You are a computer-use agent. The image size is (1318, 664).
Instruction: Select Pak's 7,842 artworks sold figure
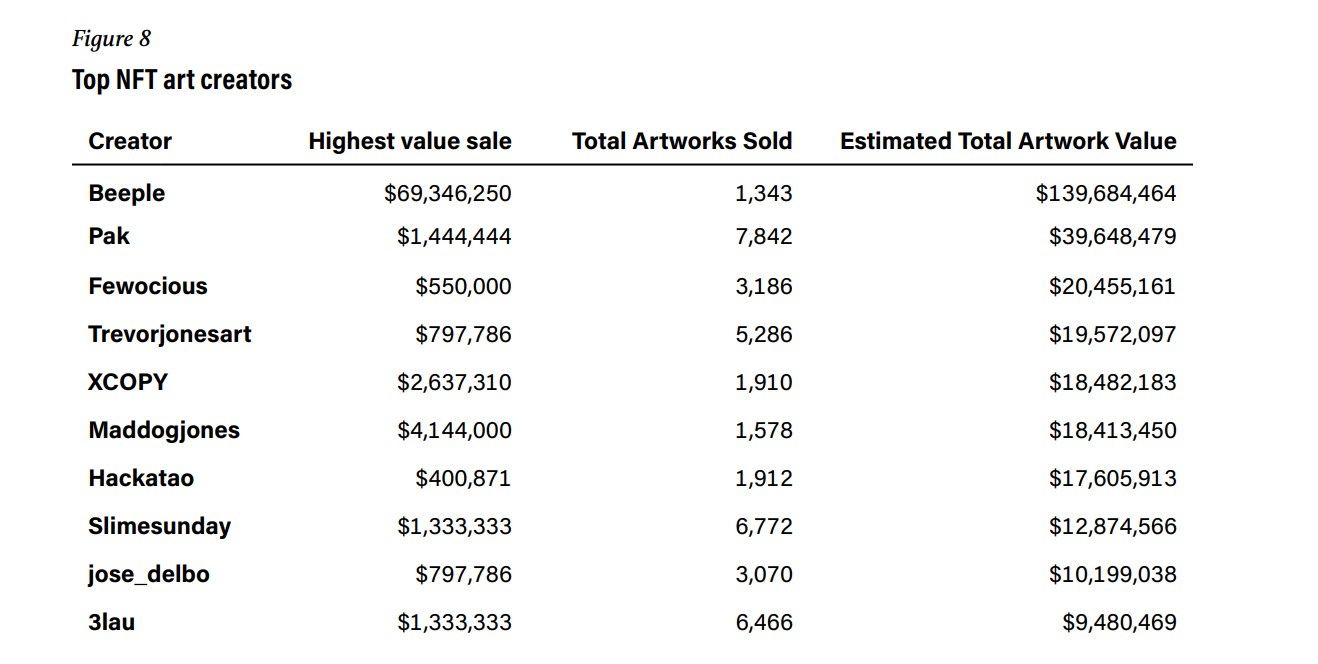coord(763,236)
